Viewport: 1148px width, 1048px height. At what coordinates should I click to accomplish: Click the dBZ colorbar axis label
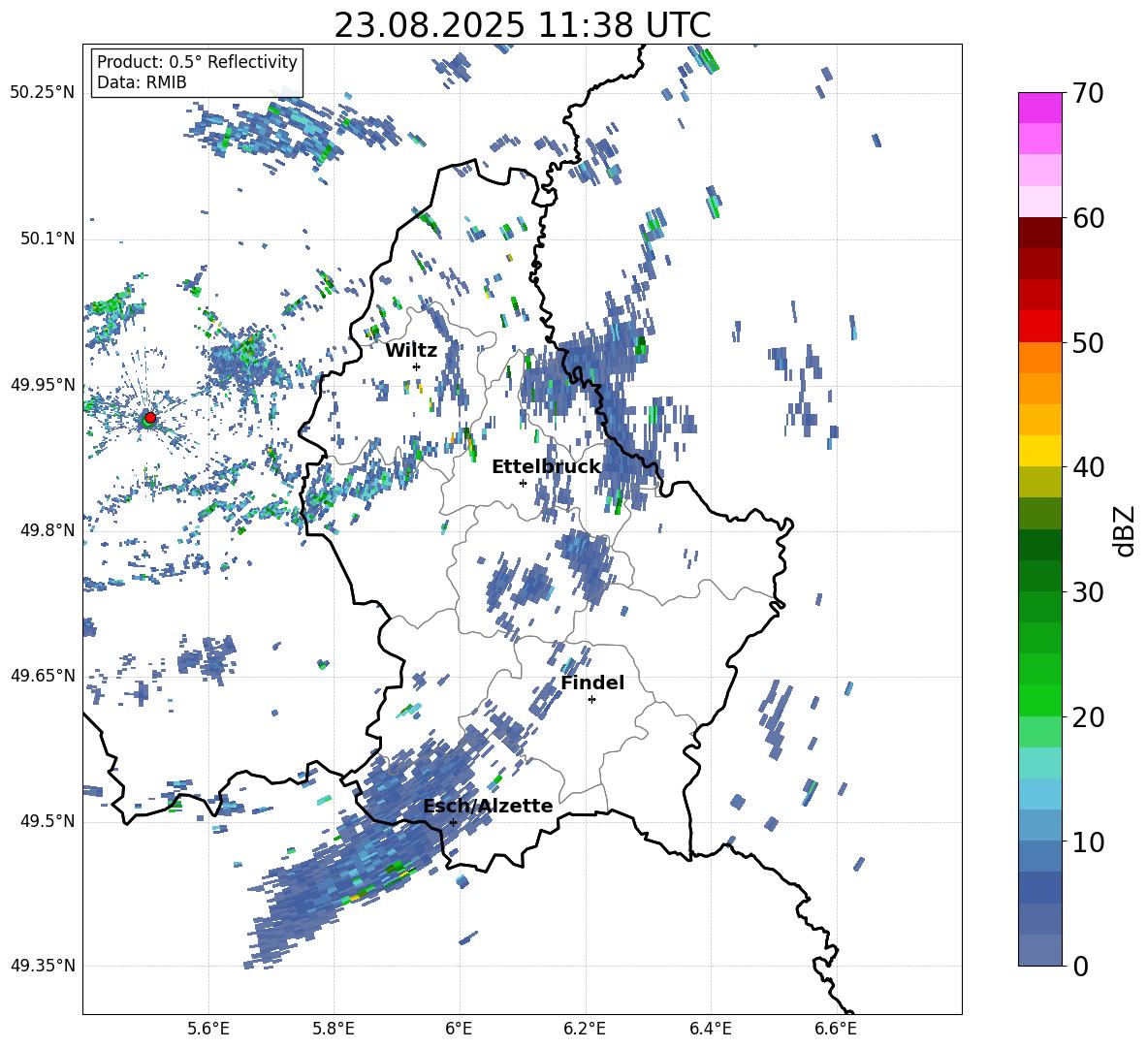tap(1124, 530)
